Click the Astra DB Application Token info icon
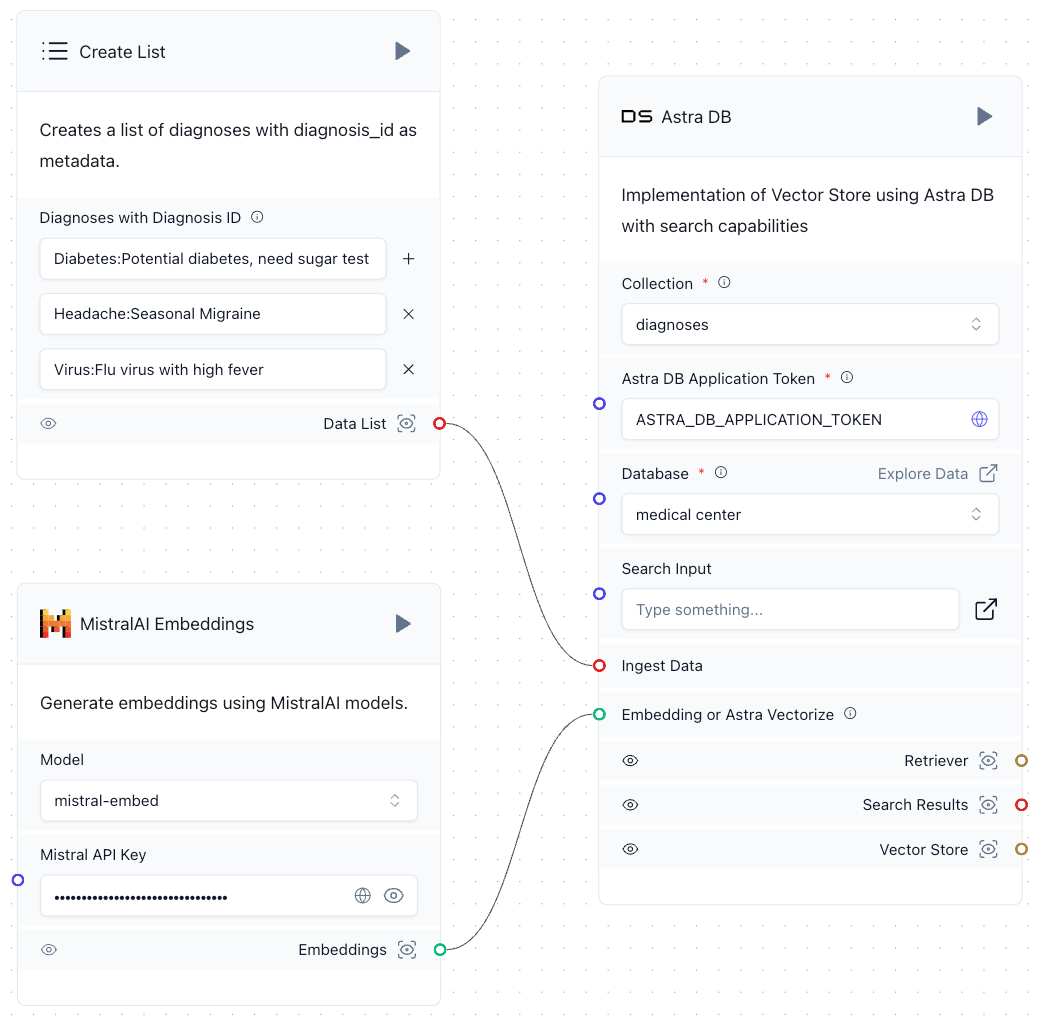The image size is (1043, 1019). click(x=847, y=378)
